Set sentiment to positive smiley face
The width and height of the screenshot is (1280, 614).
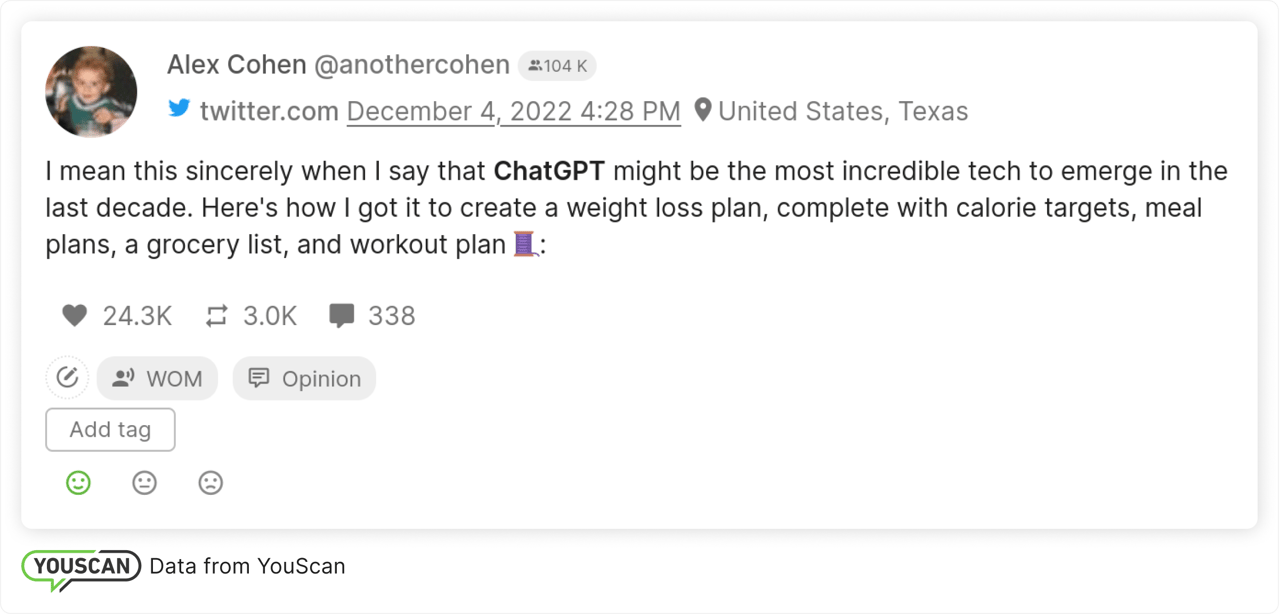pyautogui.click(x=78, y=483)
